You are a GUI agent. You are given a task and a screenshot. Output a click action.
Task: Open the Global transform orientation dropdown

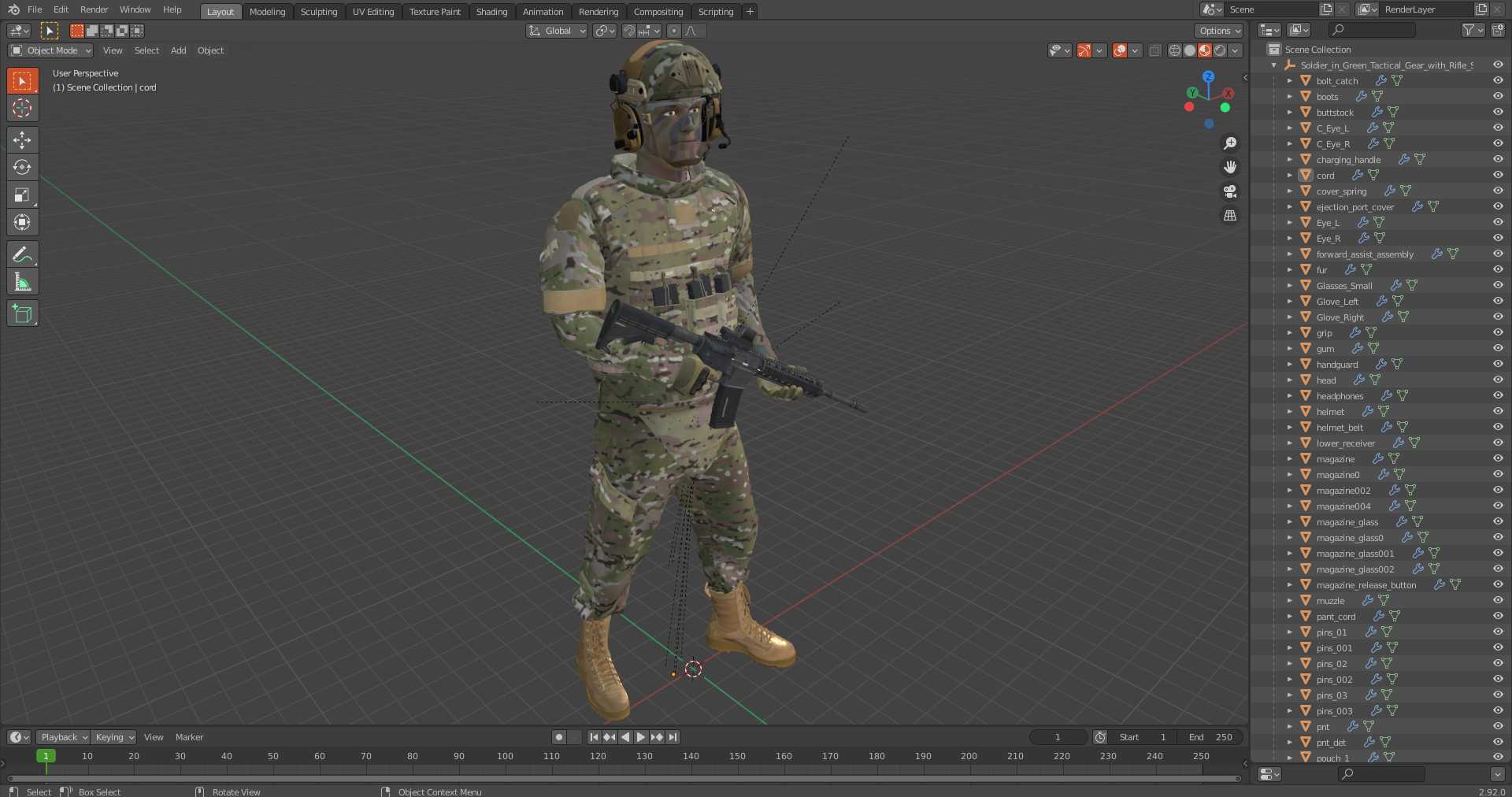tap(557, 31)
